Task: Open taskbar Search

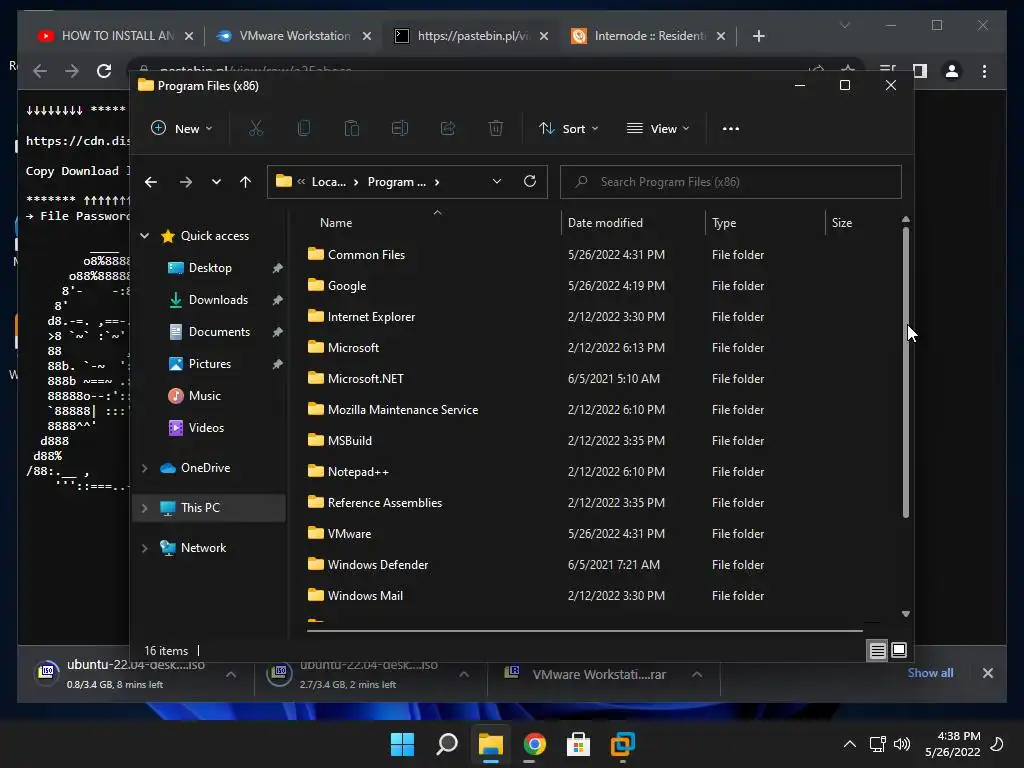Action: 447,744
